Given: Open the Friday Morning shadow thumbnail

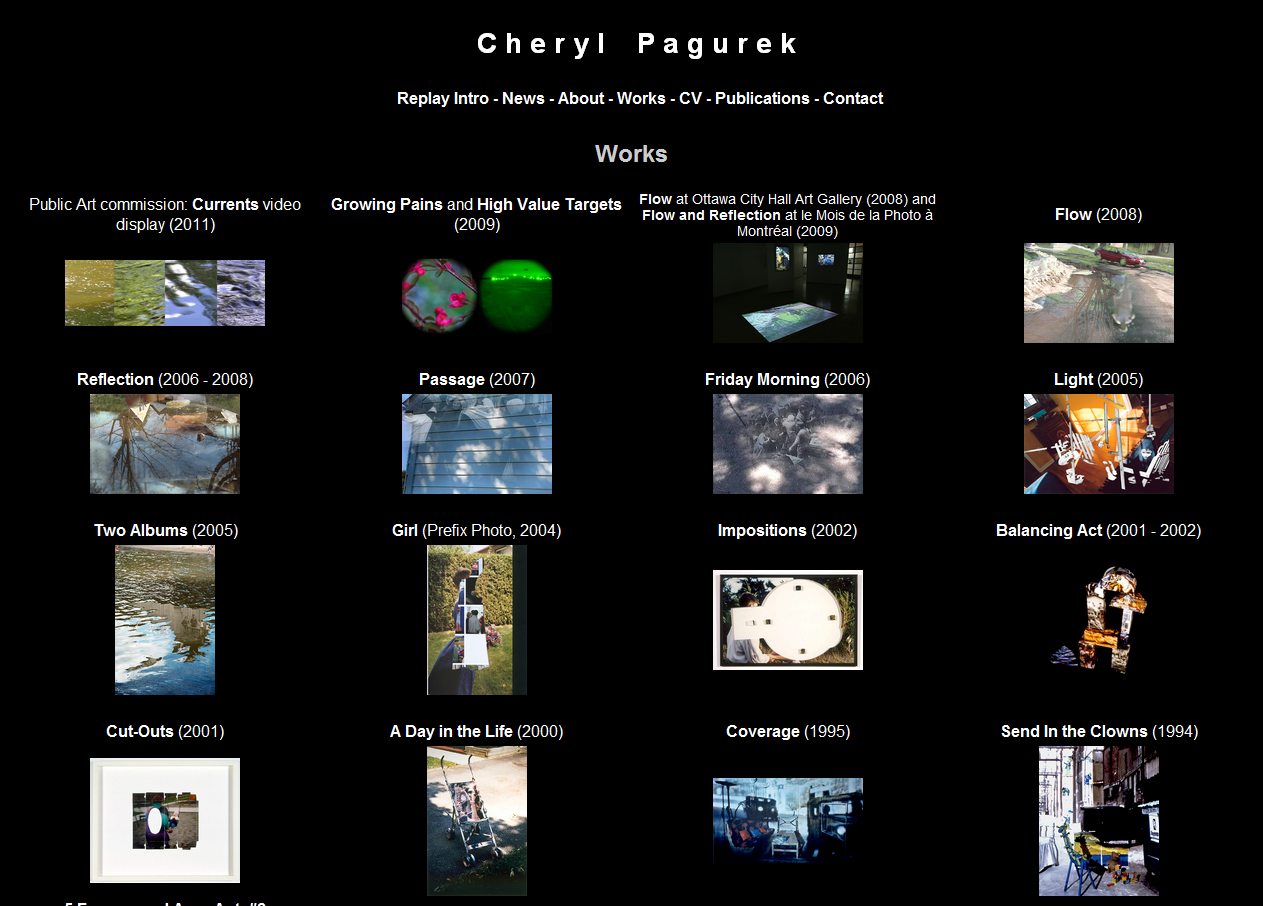Looking at the screenshot, I should [x=787, y=444].
